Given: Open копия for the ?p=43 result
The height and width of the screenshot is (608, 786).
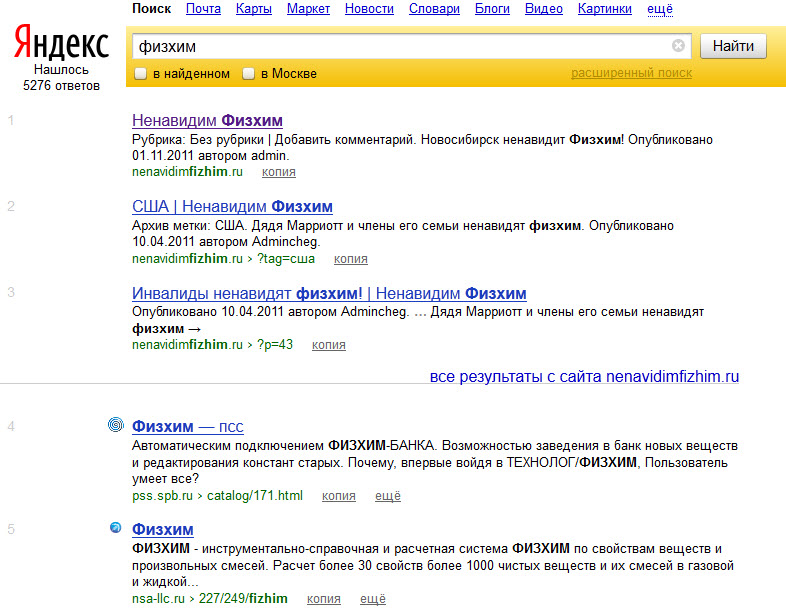Looking at the screenshot, I should pos(329,345).
